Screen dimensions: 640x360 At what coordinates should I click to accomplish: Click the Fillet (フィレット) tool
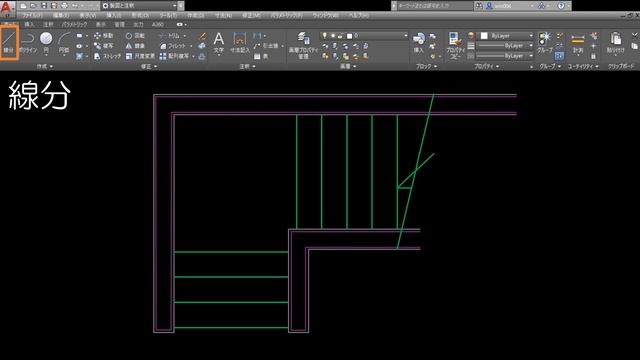click(x=173, y=46)
